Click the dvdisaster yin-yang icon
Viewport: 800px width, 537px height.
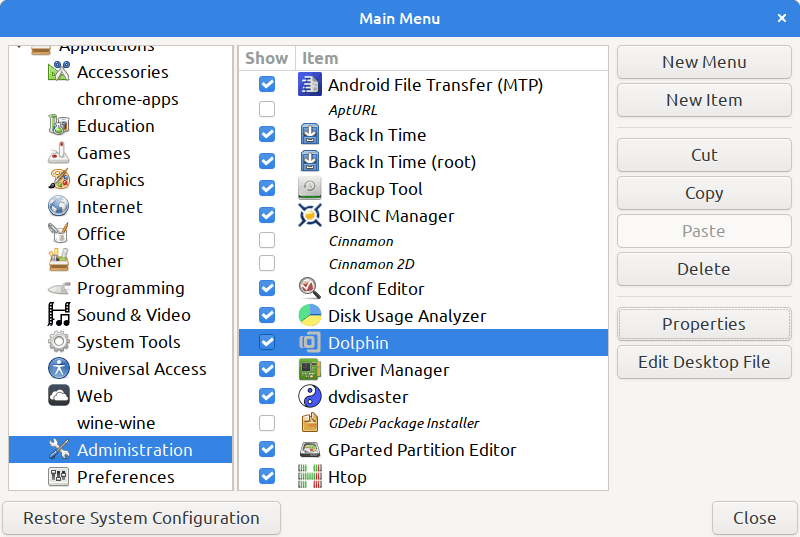[x=310, y=397]
